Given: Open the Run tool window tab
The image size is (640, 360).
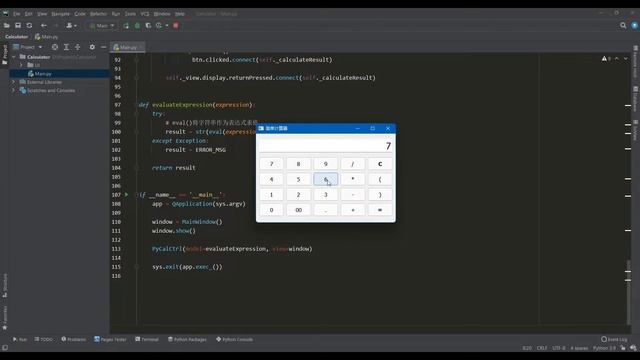Looking at the screenshot, I should (x=20, y=340).
